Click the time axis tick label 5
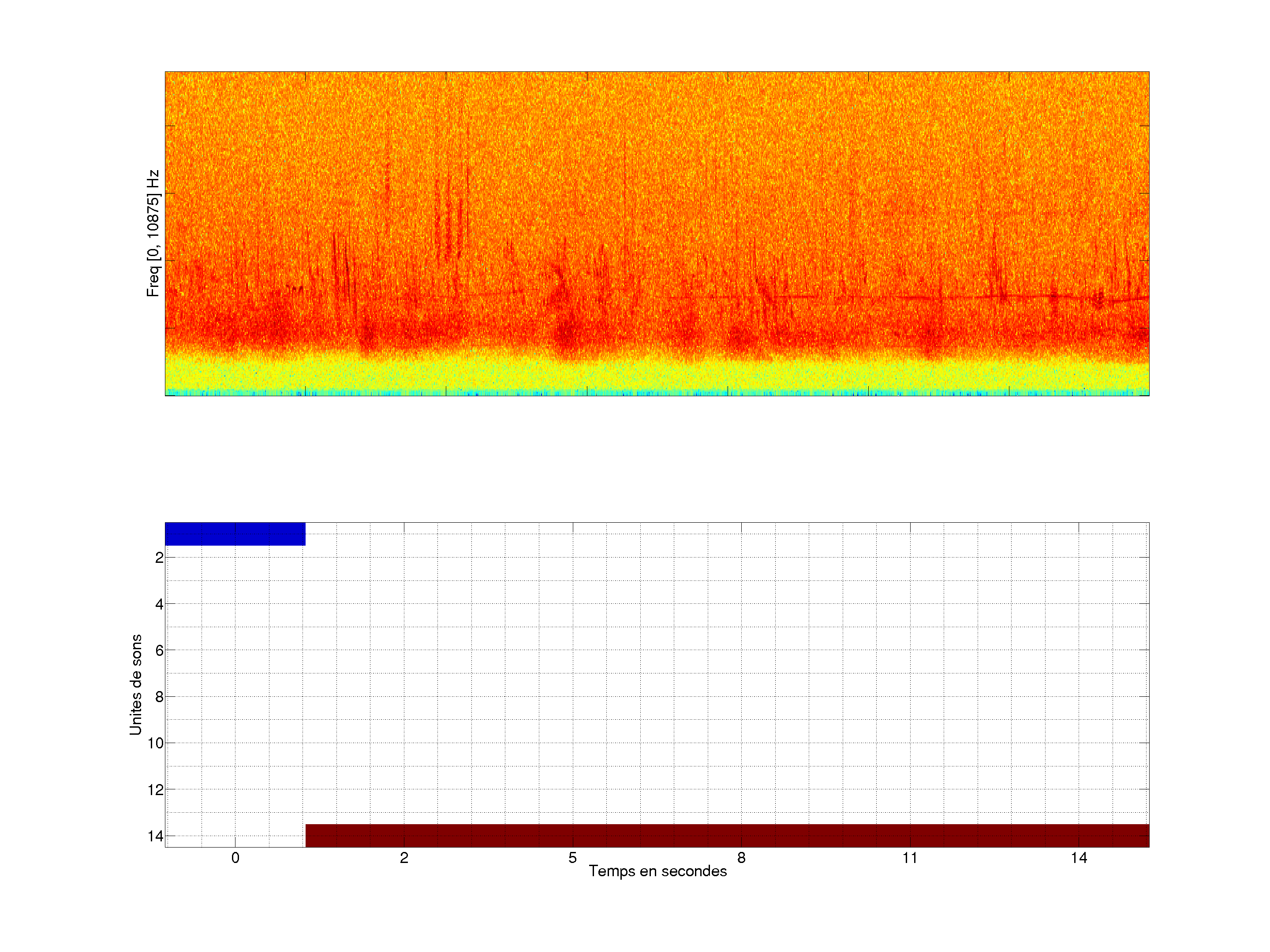 [x=572, y=858]
